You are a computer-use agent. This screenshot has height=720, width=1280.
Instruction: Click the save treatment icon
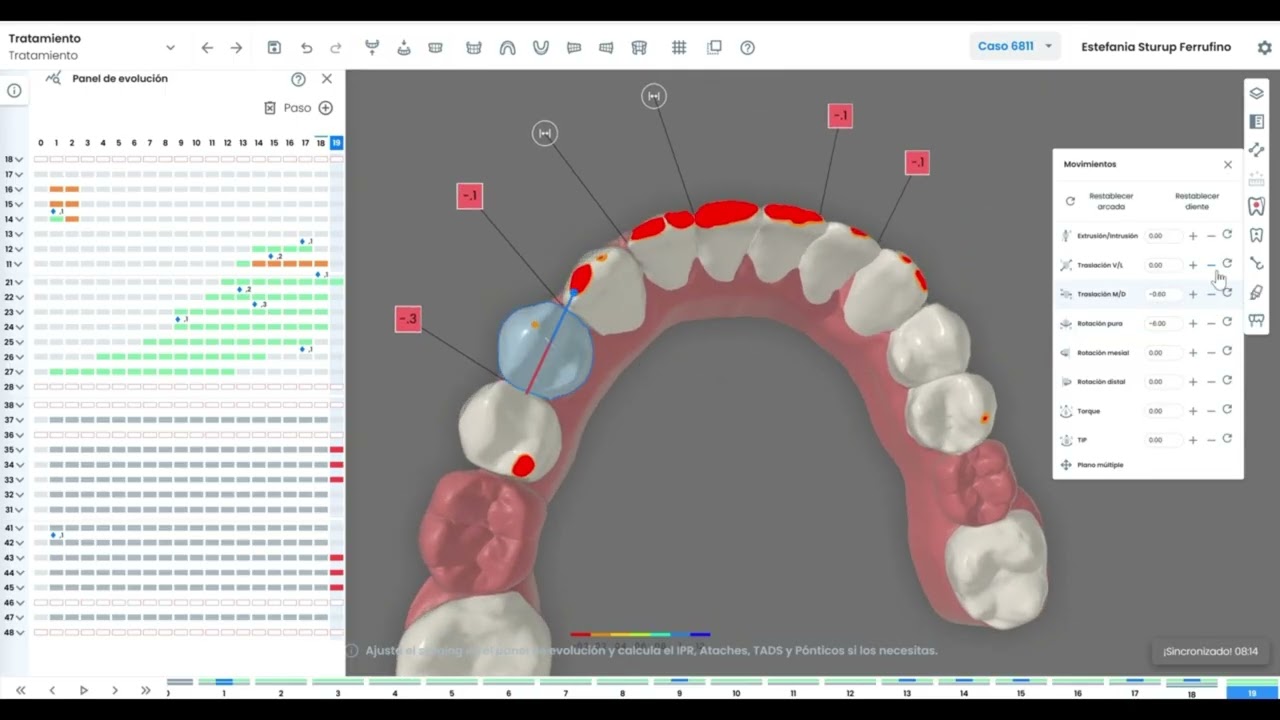(x=275, y=47)
